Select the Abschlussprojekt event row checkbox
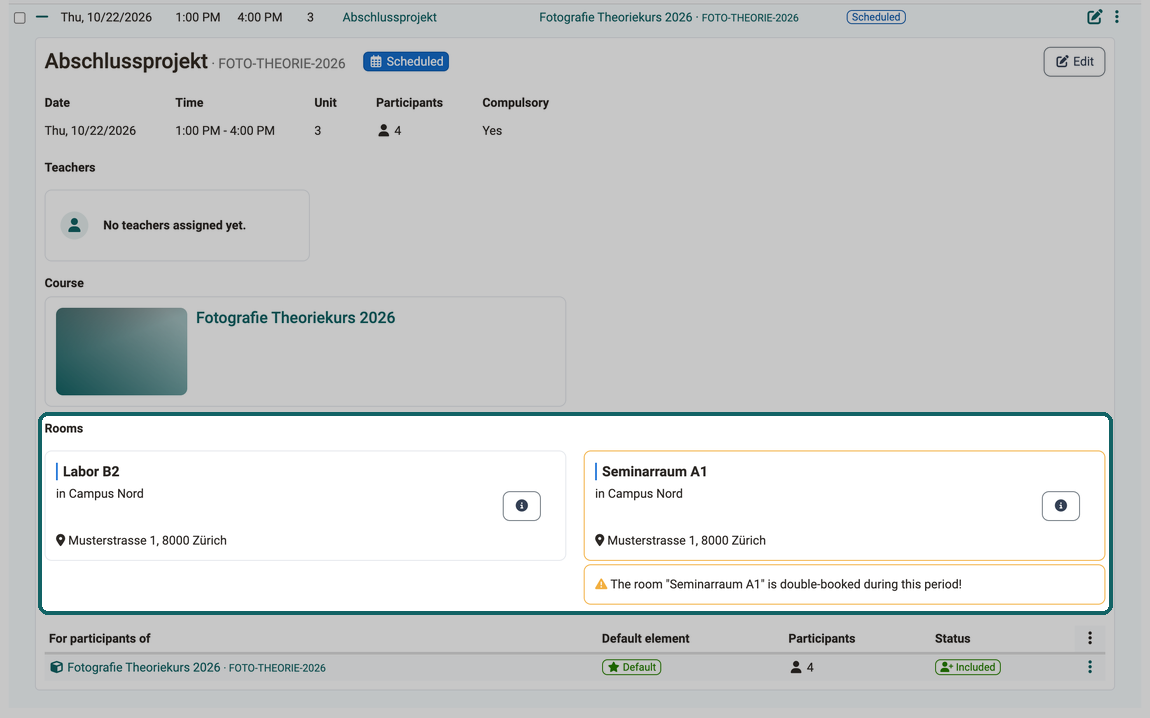Screen dimensions: 1150x718 (20, 18)
